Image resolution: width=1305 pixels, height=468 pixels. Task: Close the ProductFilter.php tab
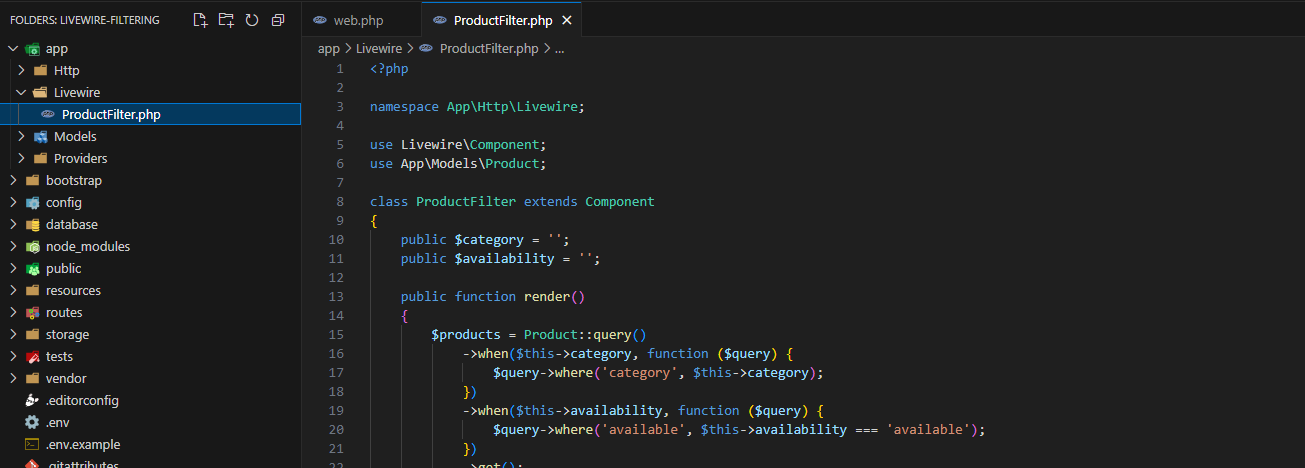[567, 21]
